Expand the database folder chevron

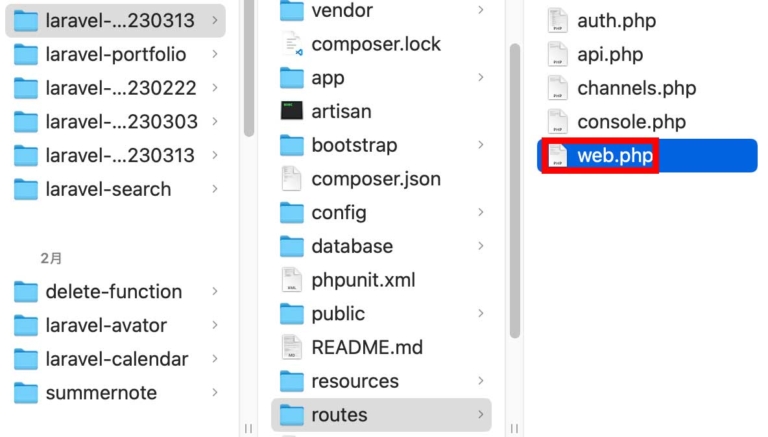point(481,246)
